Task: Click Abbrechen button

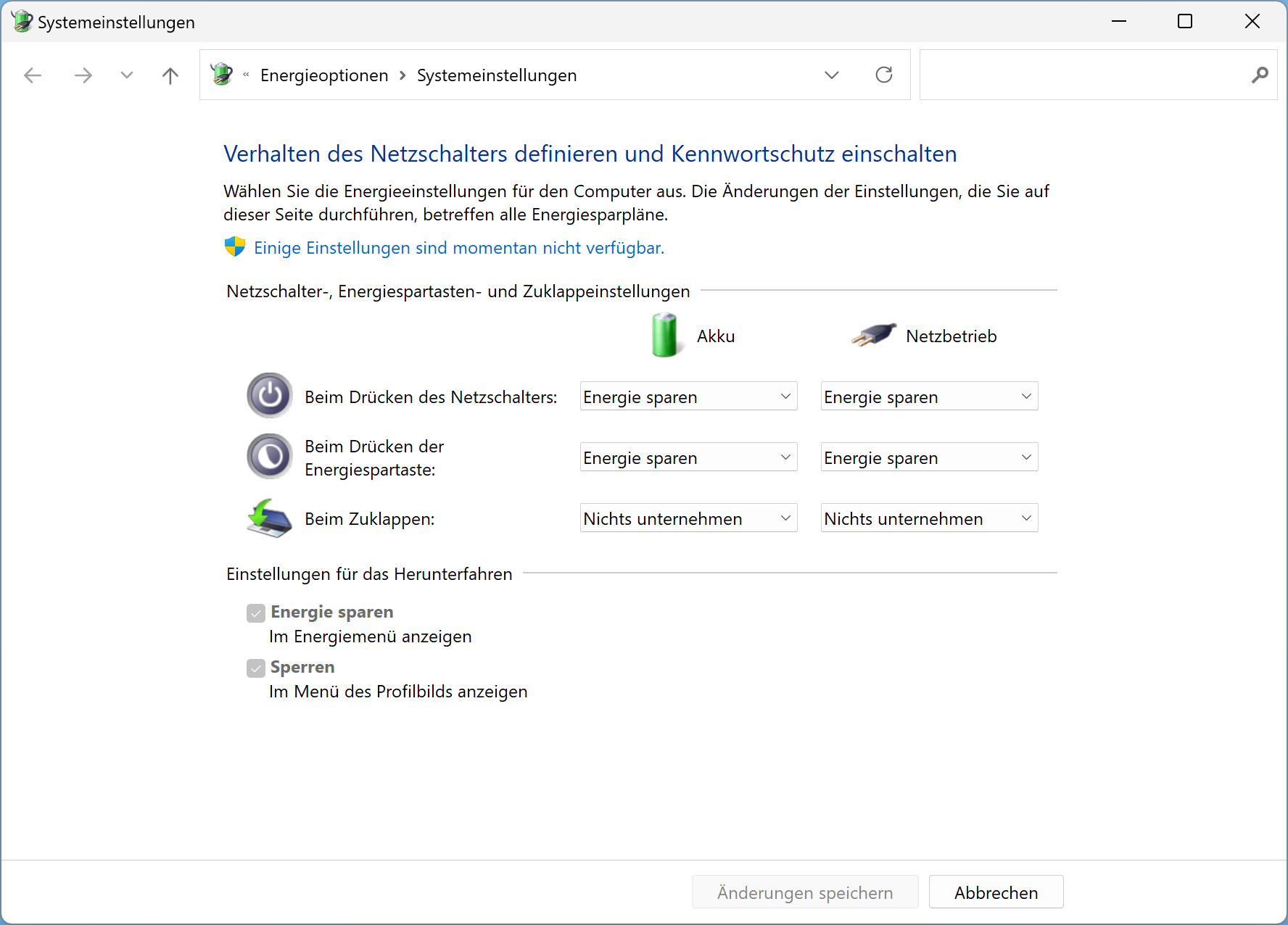Action: point(996,892)
